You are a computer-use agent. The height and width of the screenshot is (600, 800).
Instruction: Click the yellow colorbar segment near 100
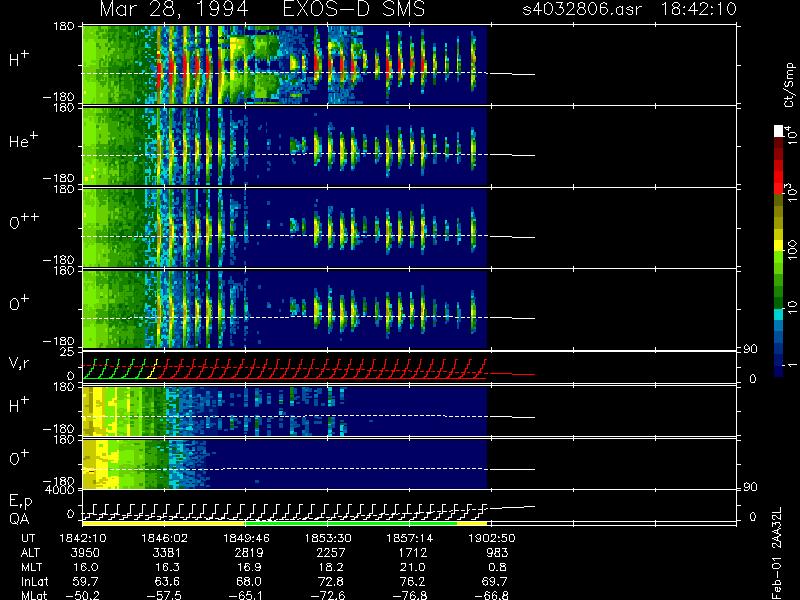click(779, 246)
